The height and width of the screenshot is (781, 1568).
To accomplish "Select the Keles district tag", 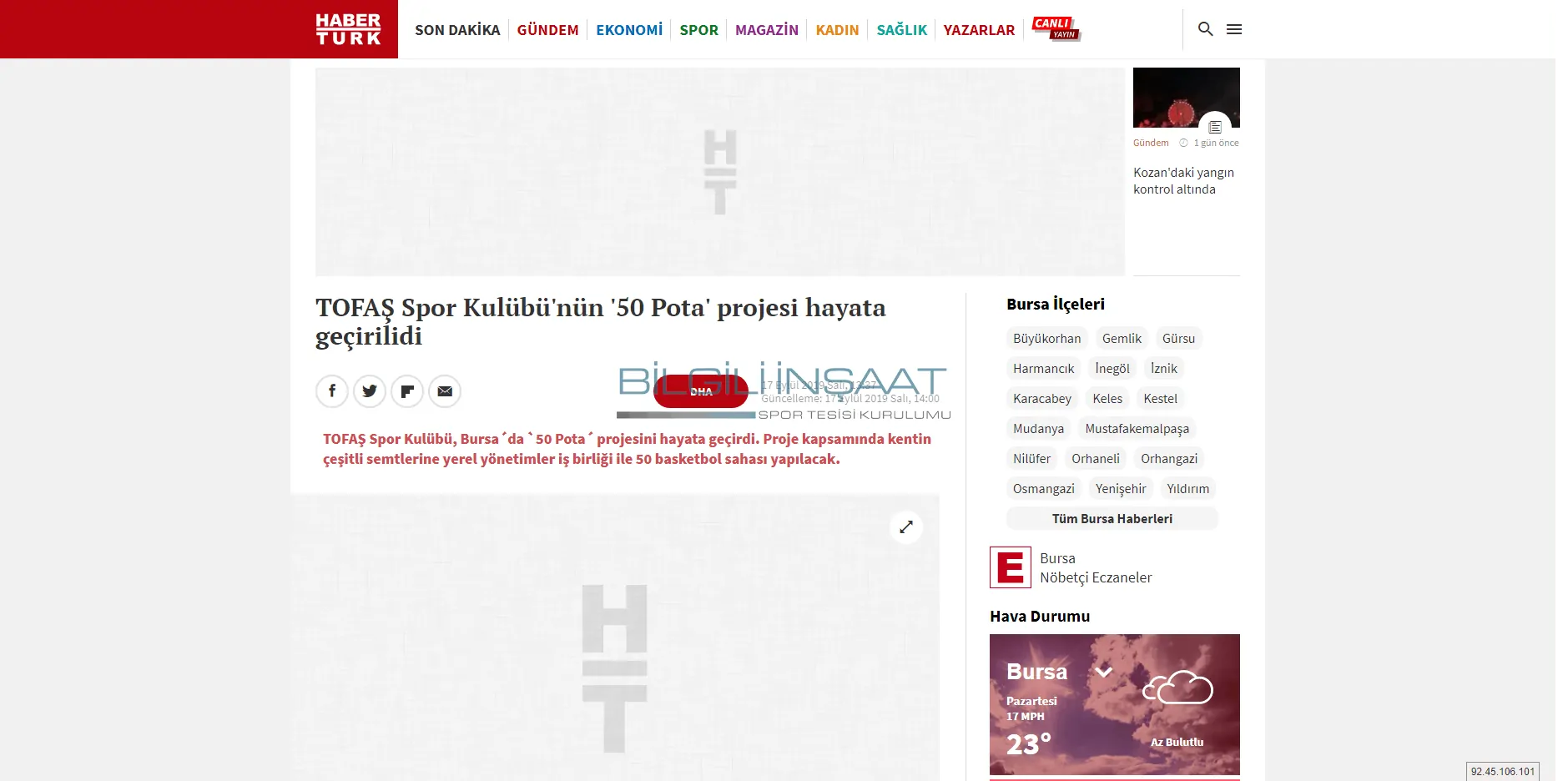I will (x=1107, y=399).
